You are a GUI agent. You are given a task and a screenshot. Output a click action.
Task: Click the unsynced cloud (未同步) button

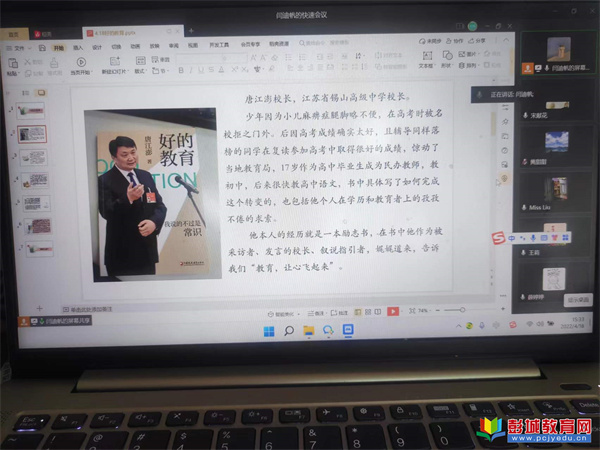point(430,41)
